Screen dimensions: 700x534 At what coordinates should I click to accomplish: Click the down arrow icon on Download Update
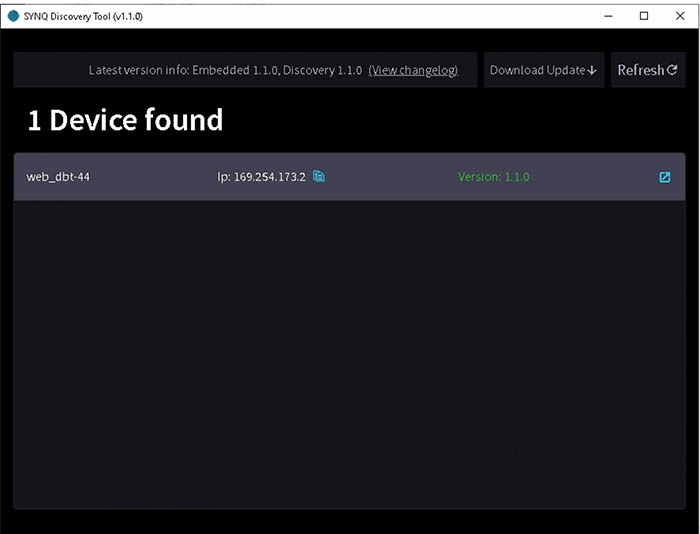click(x=592, y=71)
